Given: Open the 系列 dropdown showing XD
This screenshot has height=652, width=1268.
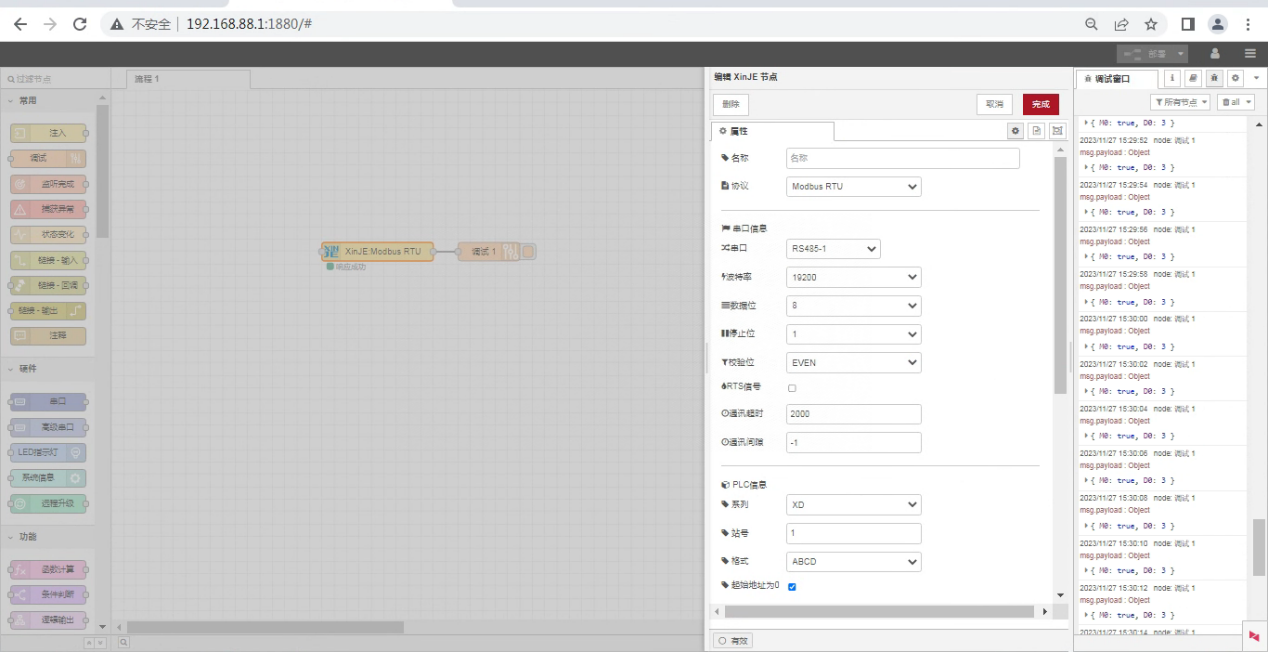Looking at the screenshot, I should [x=853, y=505].
